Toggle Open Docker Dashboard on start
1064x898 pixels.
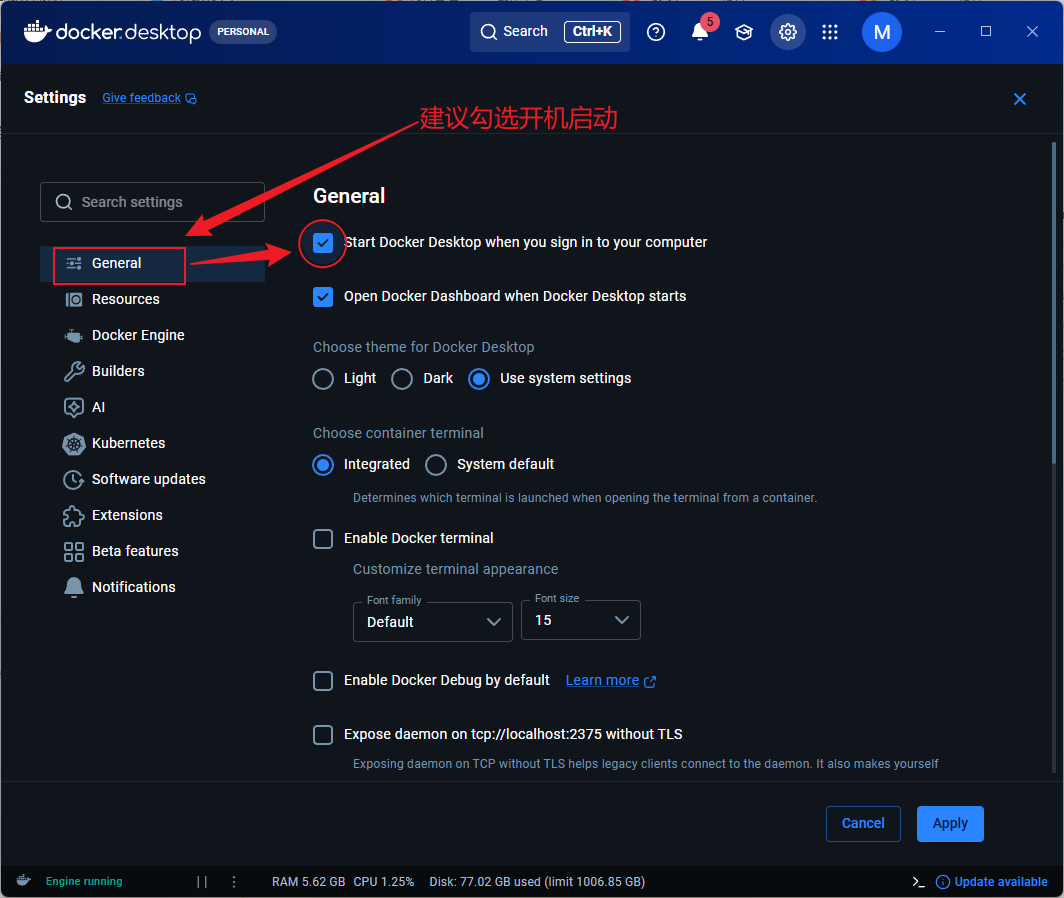323,297
